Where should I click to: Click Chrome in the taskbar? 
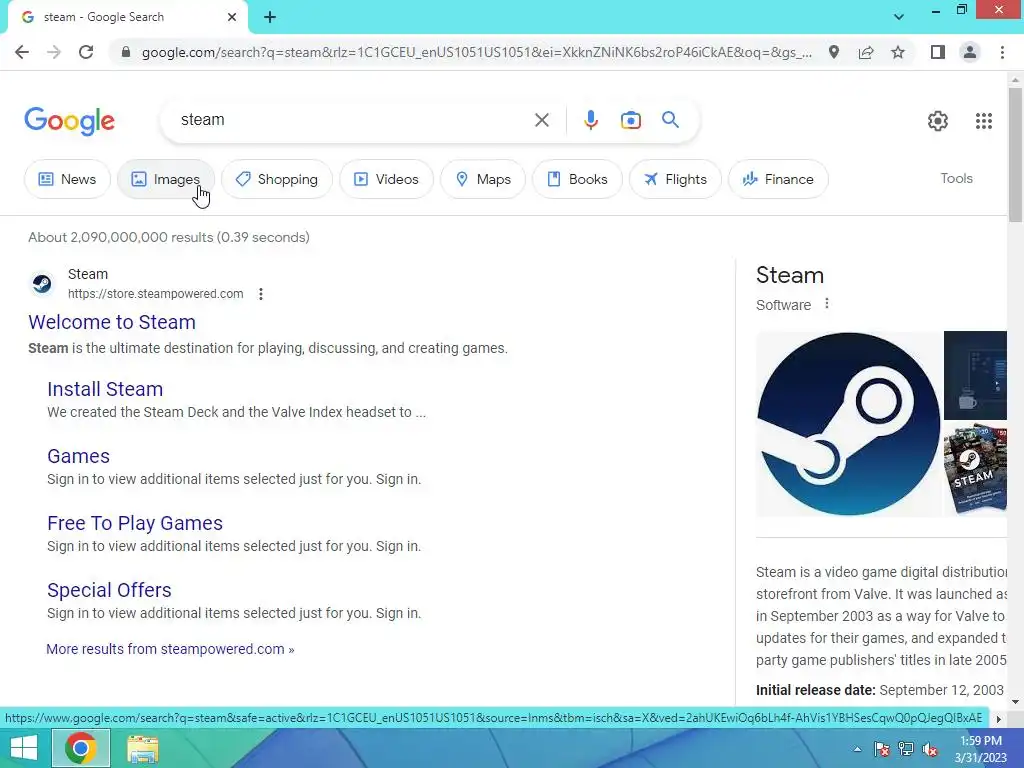[x=80, y=748]
